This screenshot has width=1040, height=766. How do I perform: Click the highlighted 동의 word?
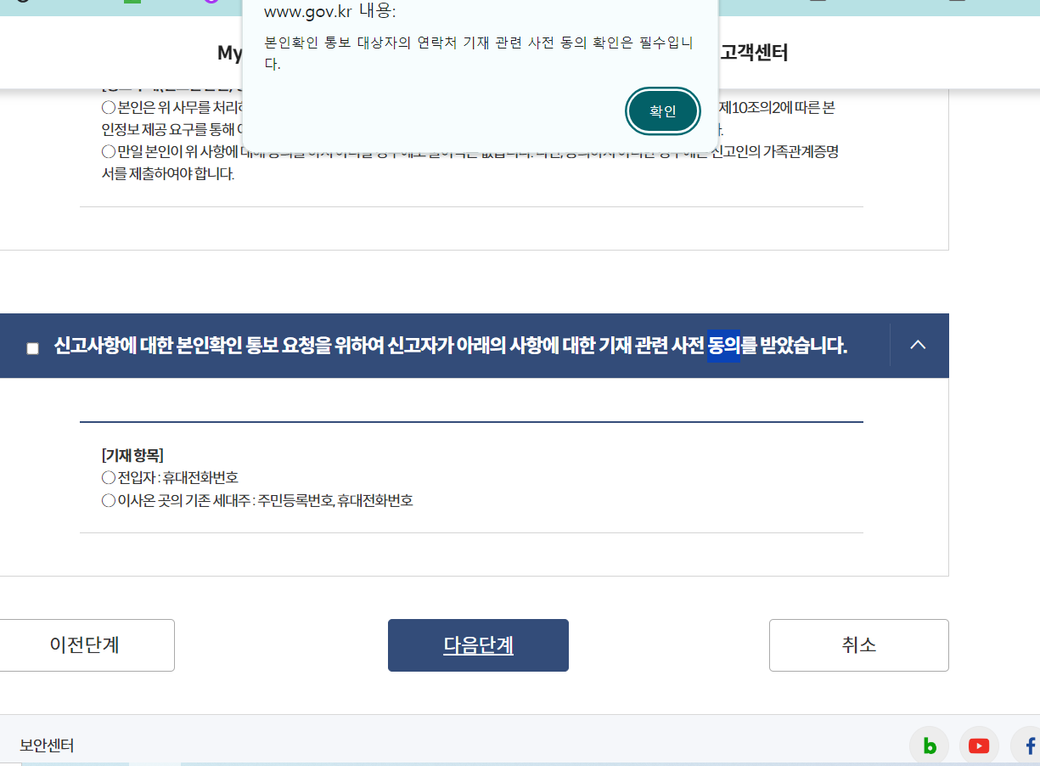click(x=723, y=346)
